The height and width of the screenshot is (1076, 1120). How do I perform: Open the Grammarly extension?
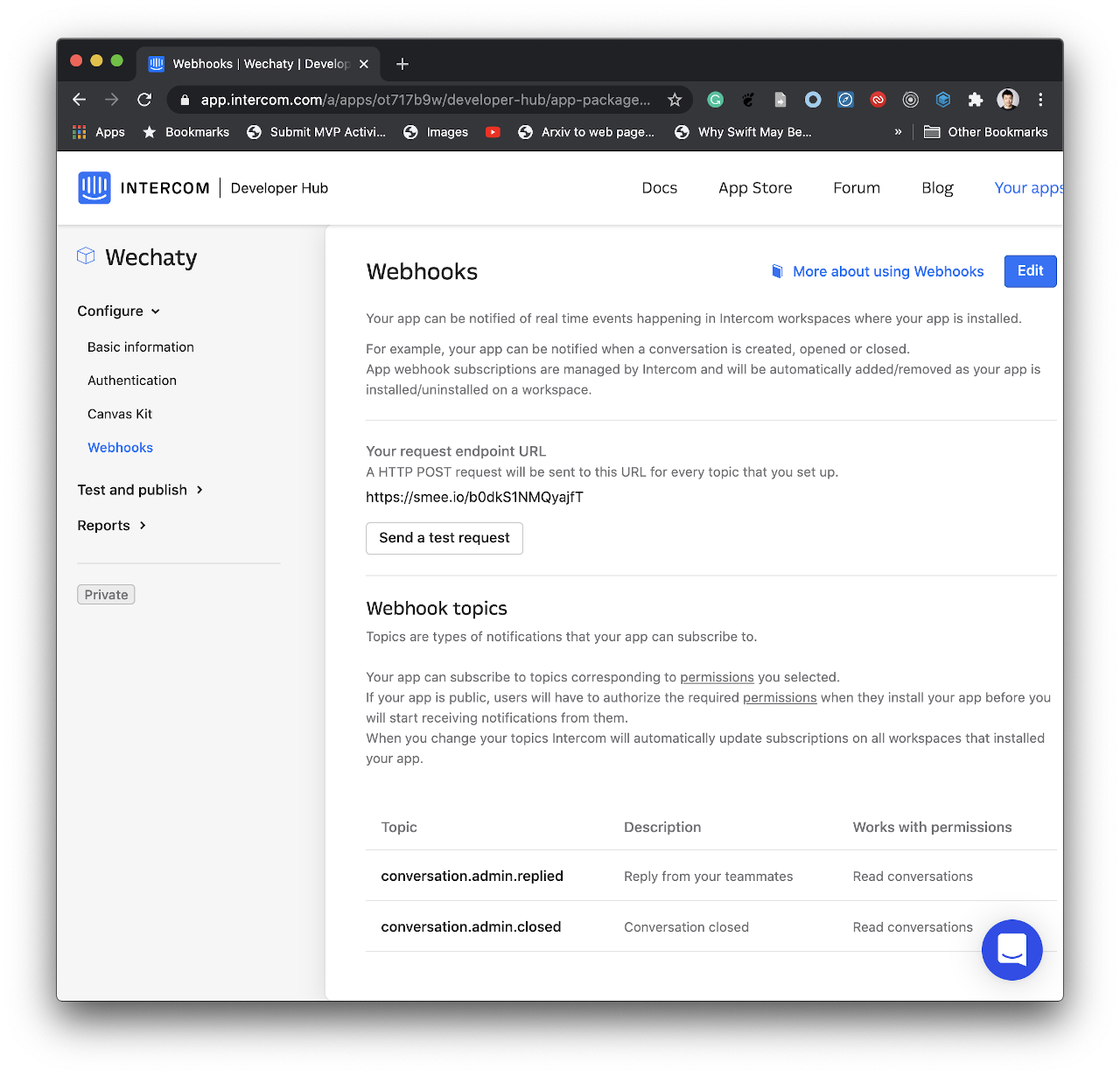[x=716, y=100]
